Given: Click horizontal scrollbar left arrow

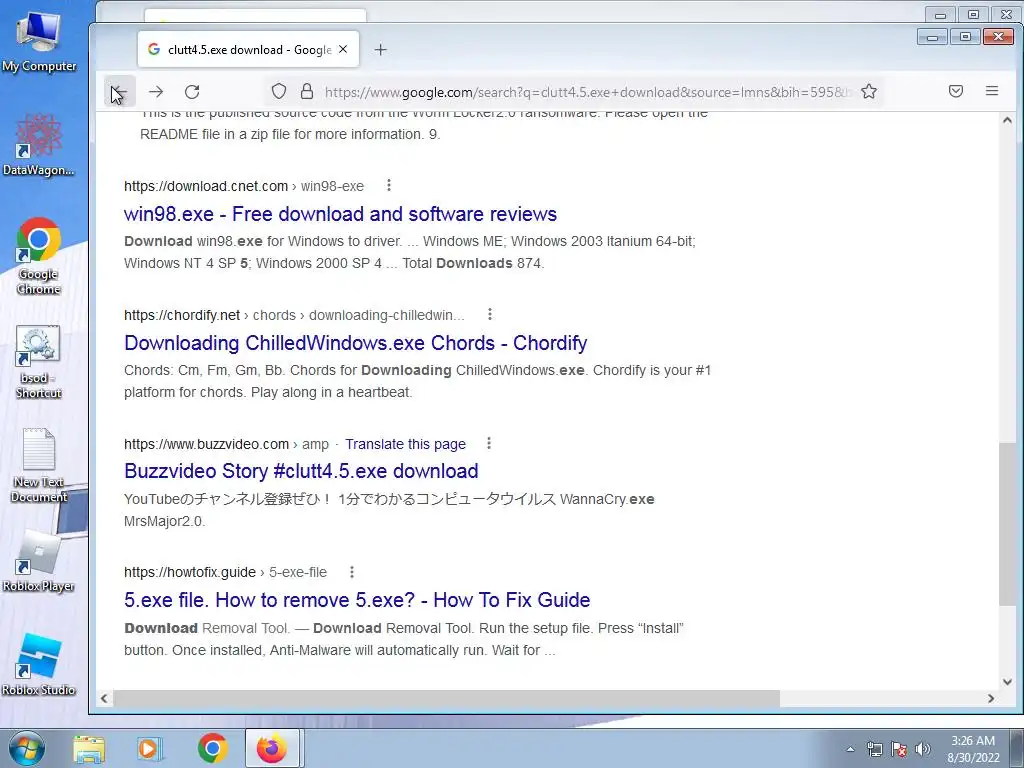Looking at the screenshot, I should pyautogui.click(x=104, y=698).
